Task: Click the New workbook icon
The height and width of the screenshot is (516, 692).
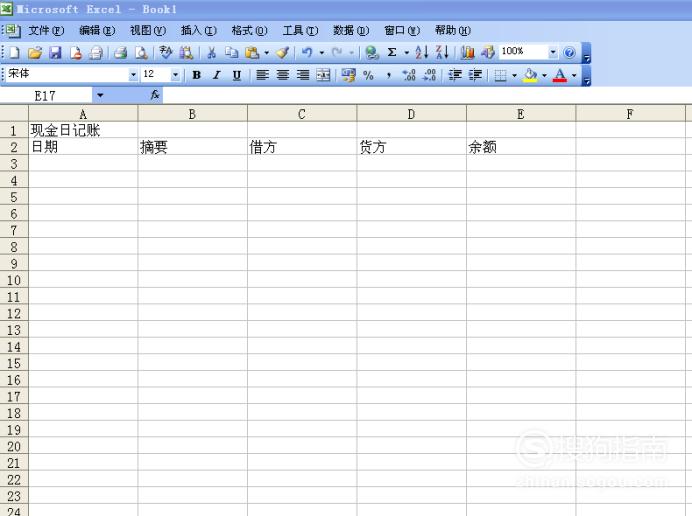Action: 14,53
